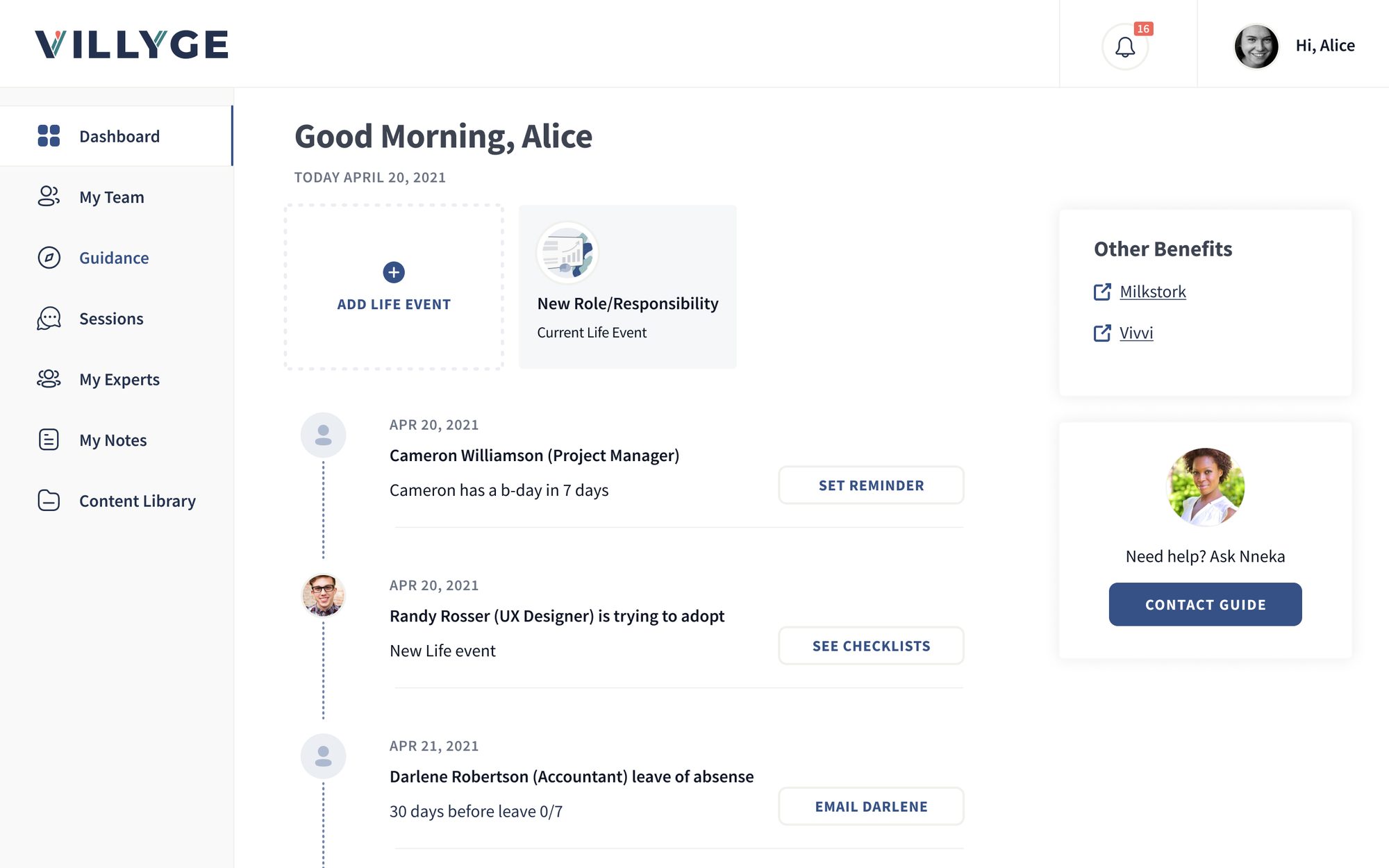Screen dimensions: 1389x868
Task: Click TODAY APRIL 20, 2021 date text
Action: (x=370, y=177)
